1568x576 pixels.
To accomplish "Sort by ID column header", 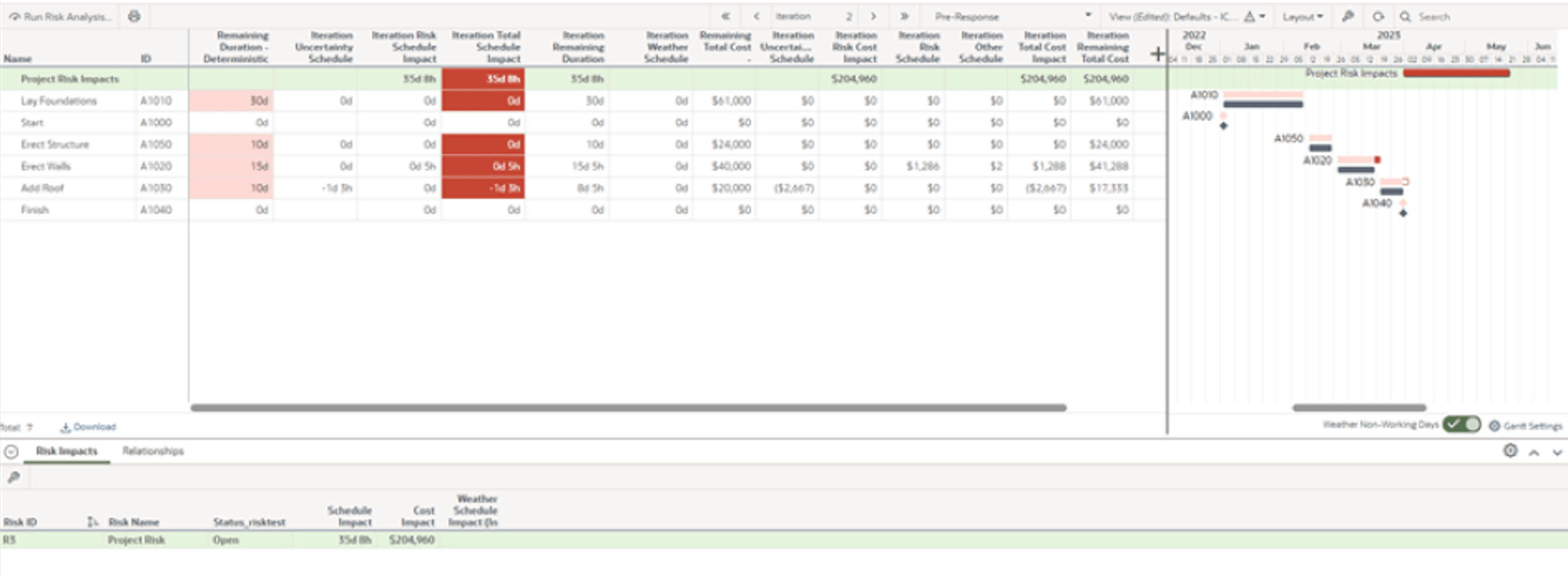I will [146, 58].
